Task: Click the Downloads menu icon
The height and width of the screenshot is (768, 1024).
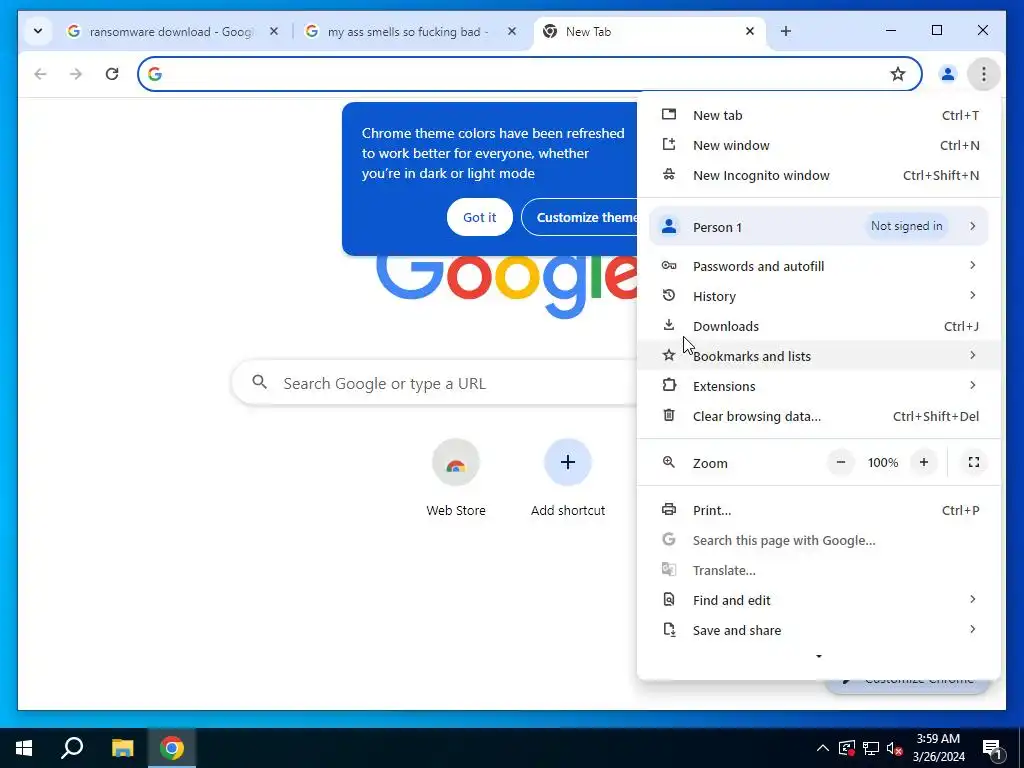Action: tap(669, 325)
